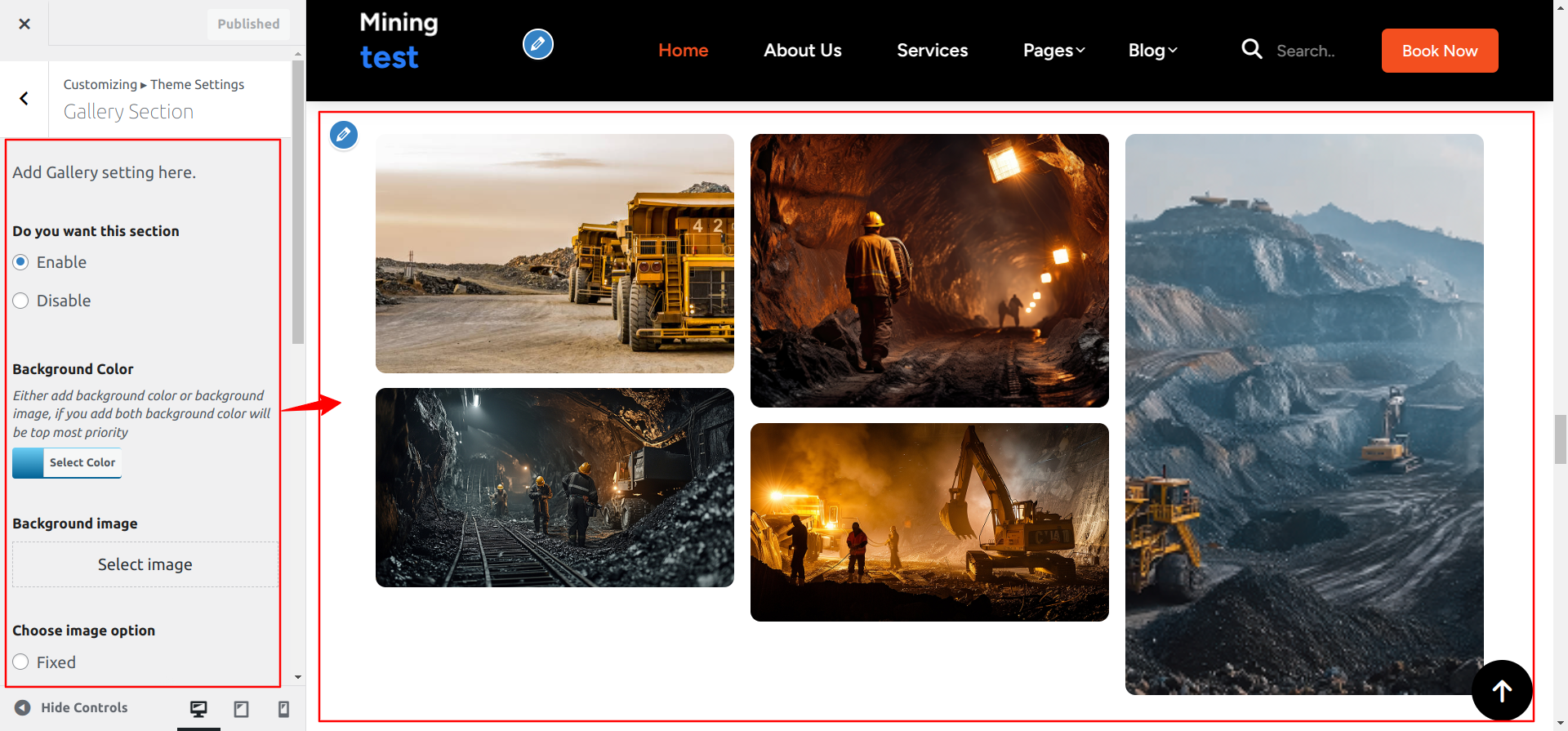1568x731 pixels.
Task: Open the Select Color swatch picker
Action: (67, 462)
